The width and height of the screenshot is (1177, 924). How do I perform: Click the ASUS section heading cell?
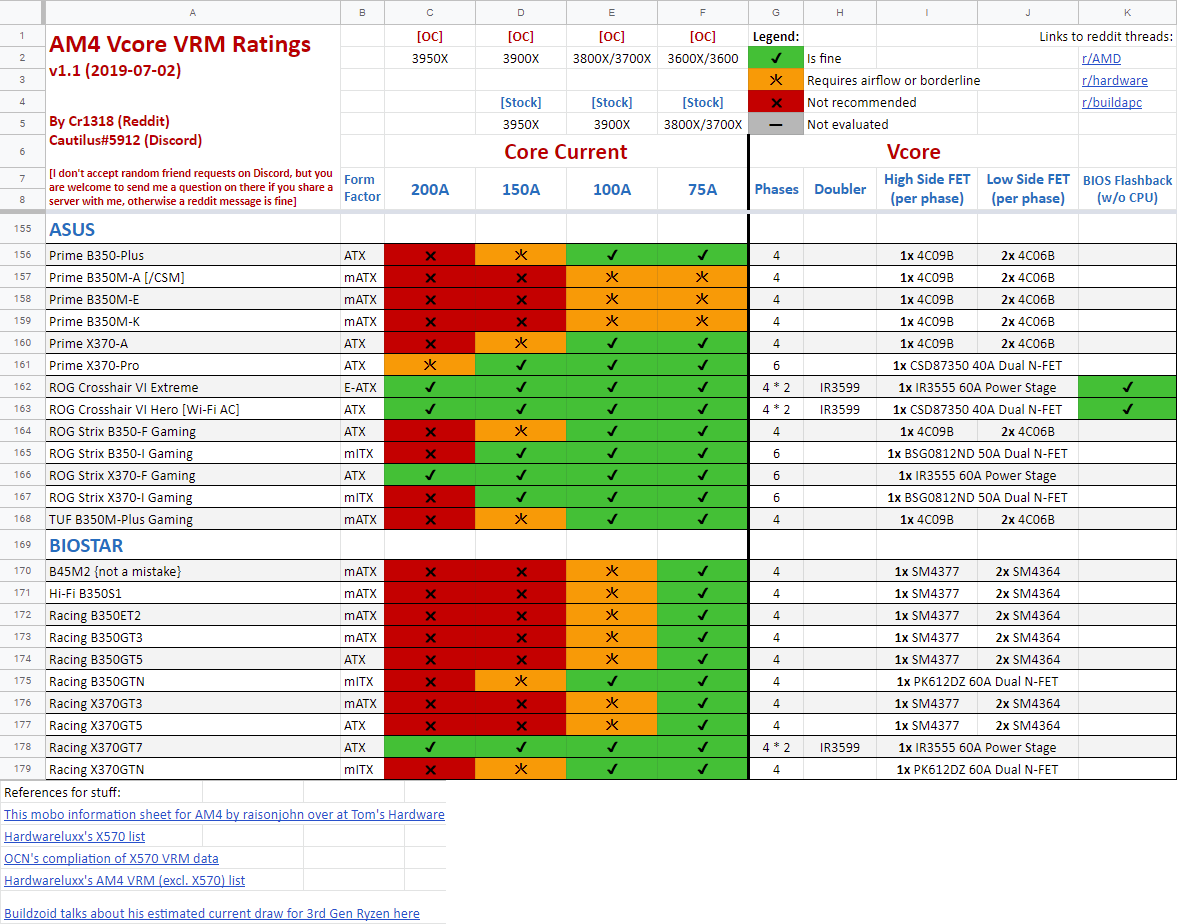pyautogui.click(x=193, y=229)
